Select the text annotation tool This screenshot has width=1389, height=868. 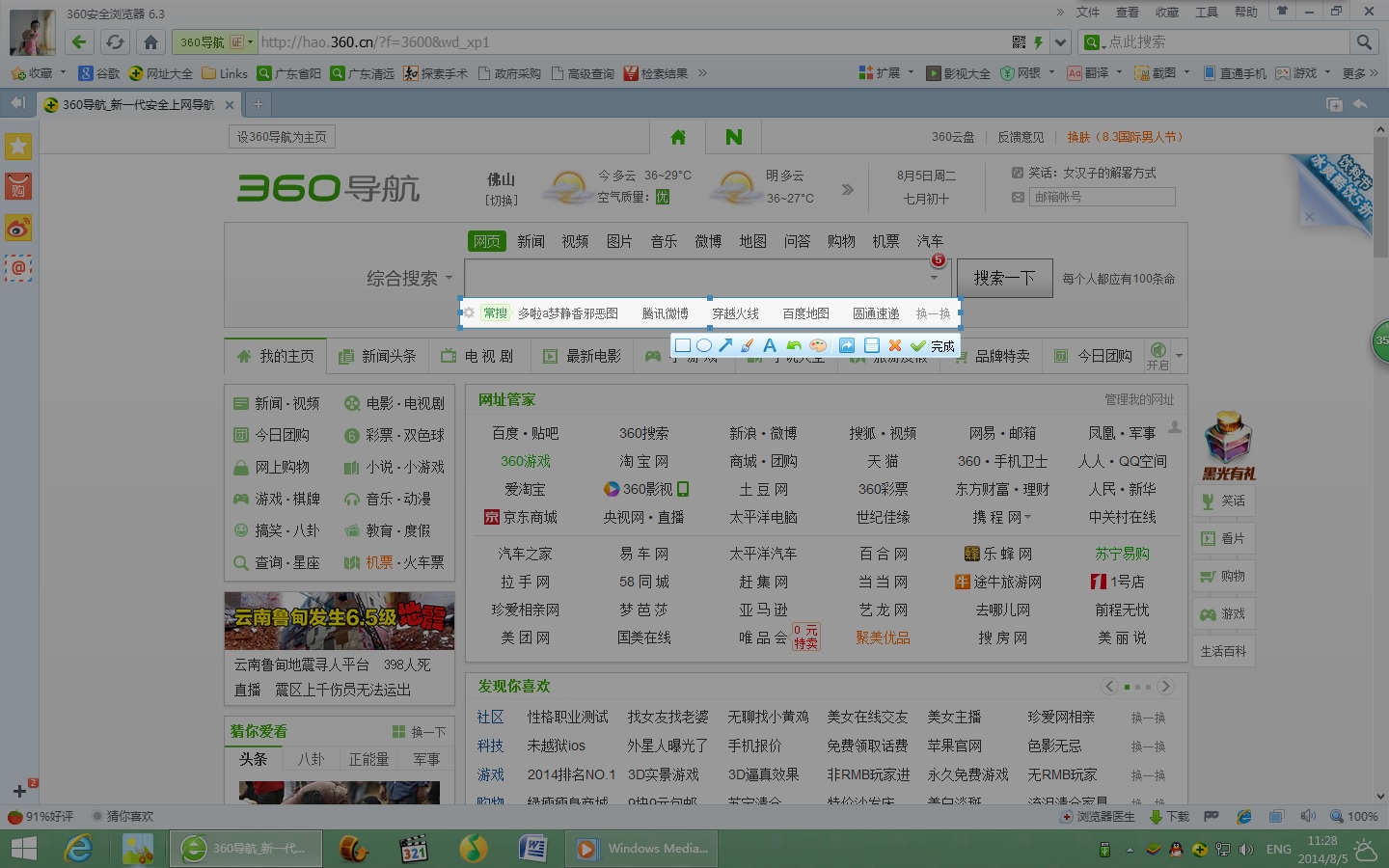point(770,345)
